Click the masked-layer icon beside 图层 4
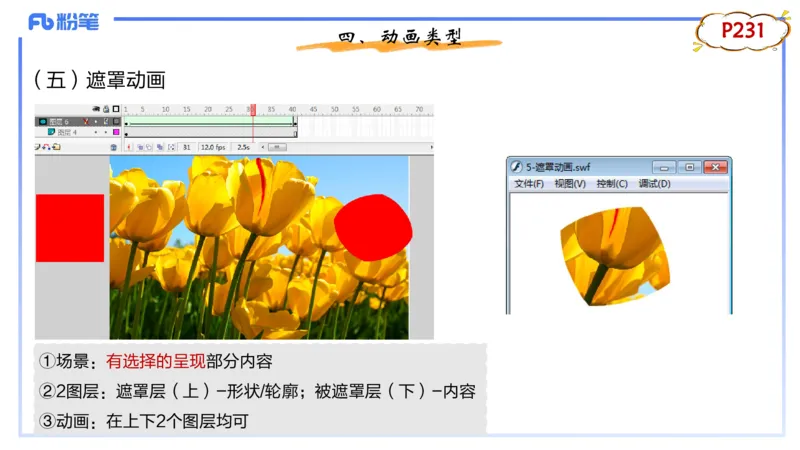This screenshot has width=800, height=450. click(x=51, y=132)
